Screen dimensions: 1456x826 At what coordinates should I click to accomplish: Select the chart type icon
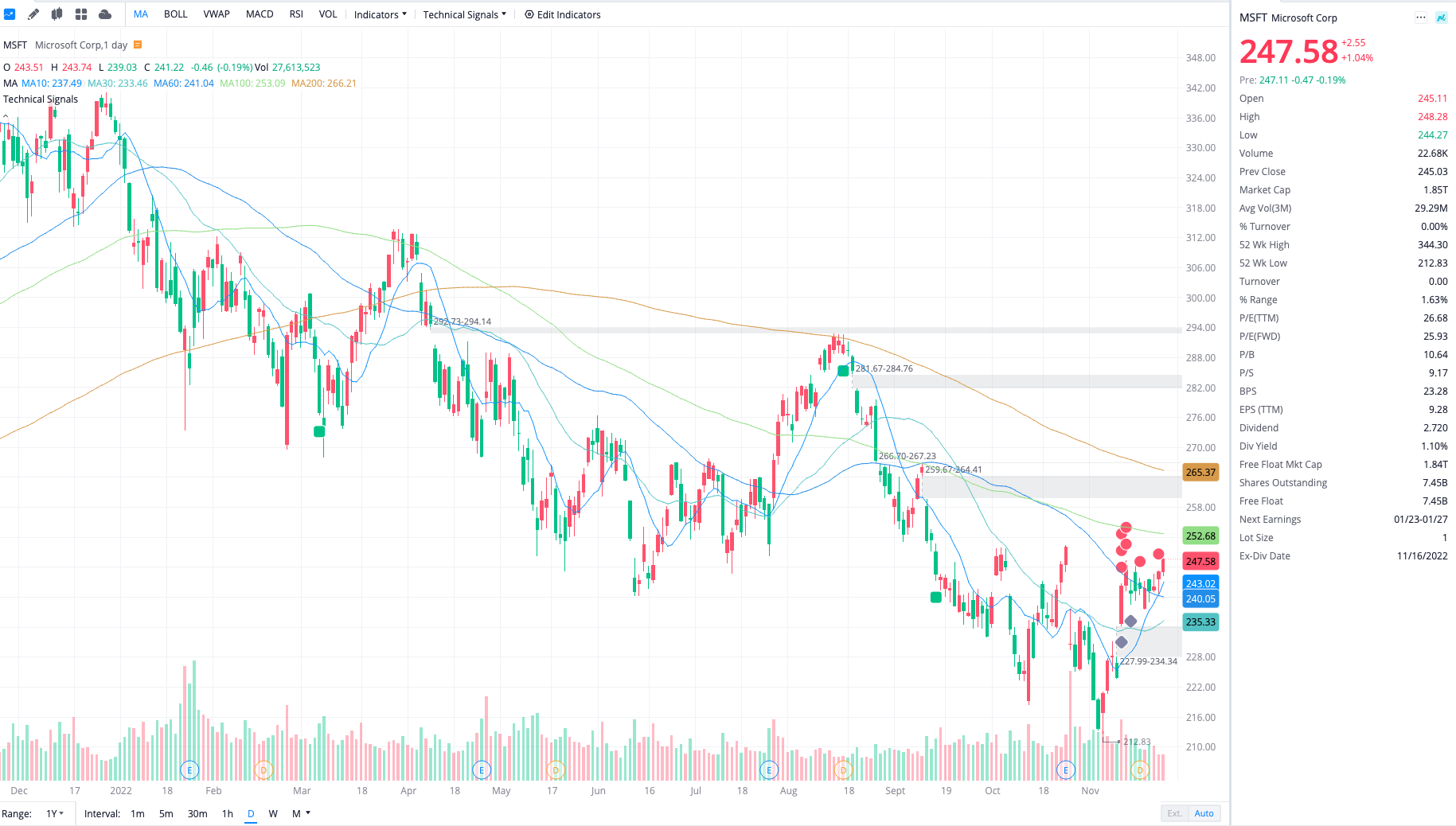10,14
